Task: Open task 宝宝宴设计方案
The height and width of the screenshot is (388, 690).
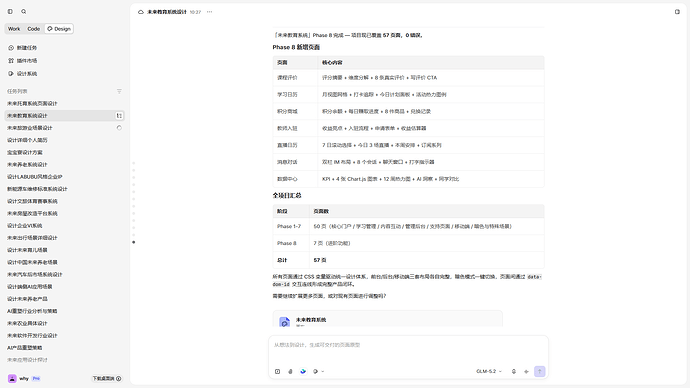Action: tap(64, 152)
